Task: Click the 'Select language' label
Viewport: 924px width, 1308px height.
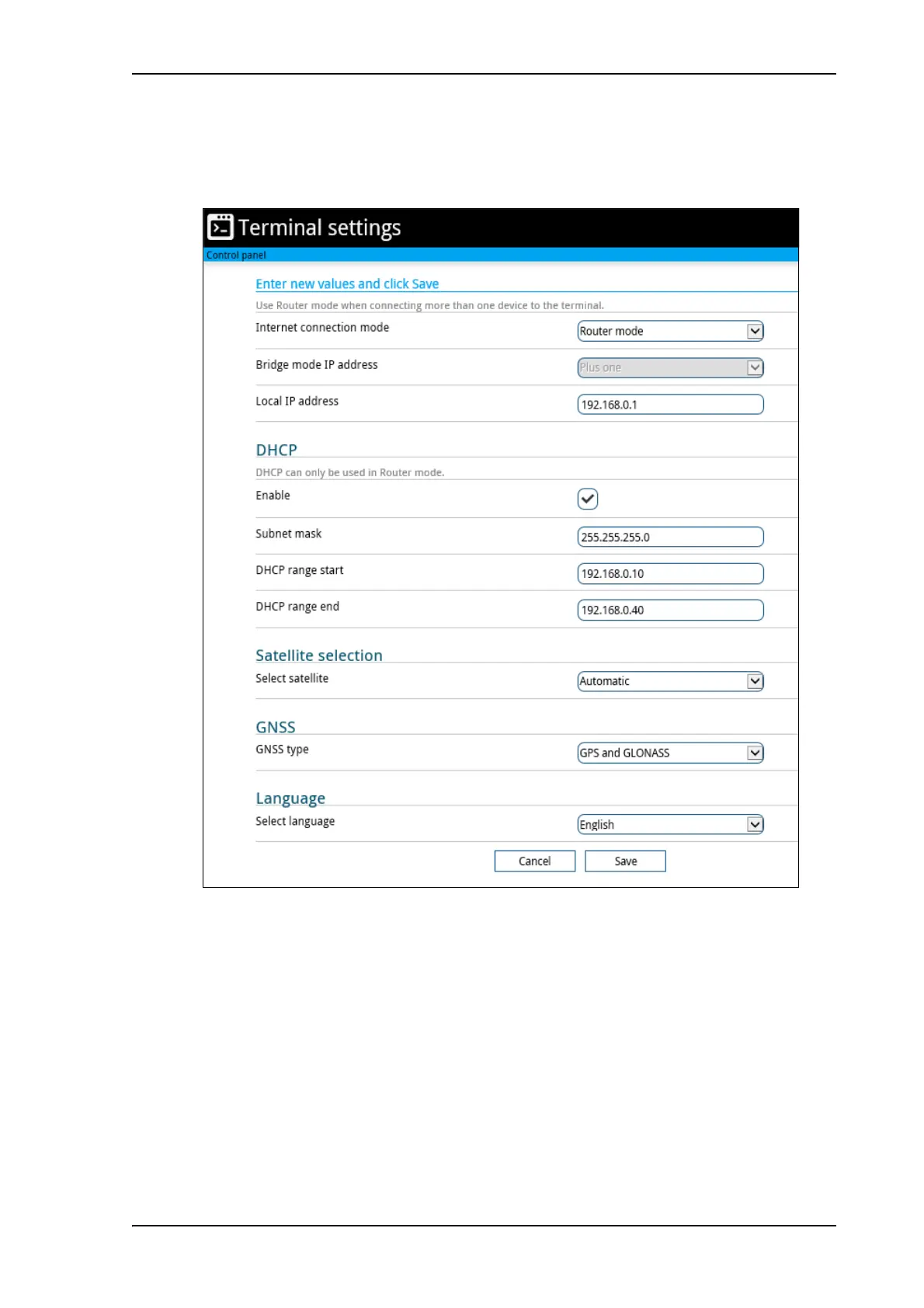Action: tap(295, 821)
